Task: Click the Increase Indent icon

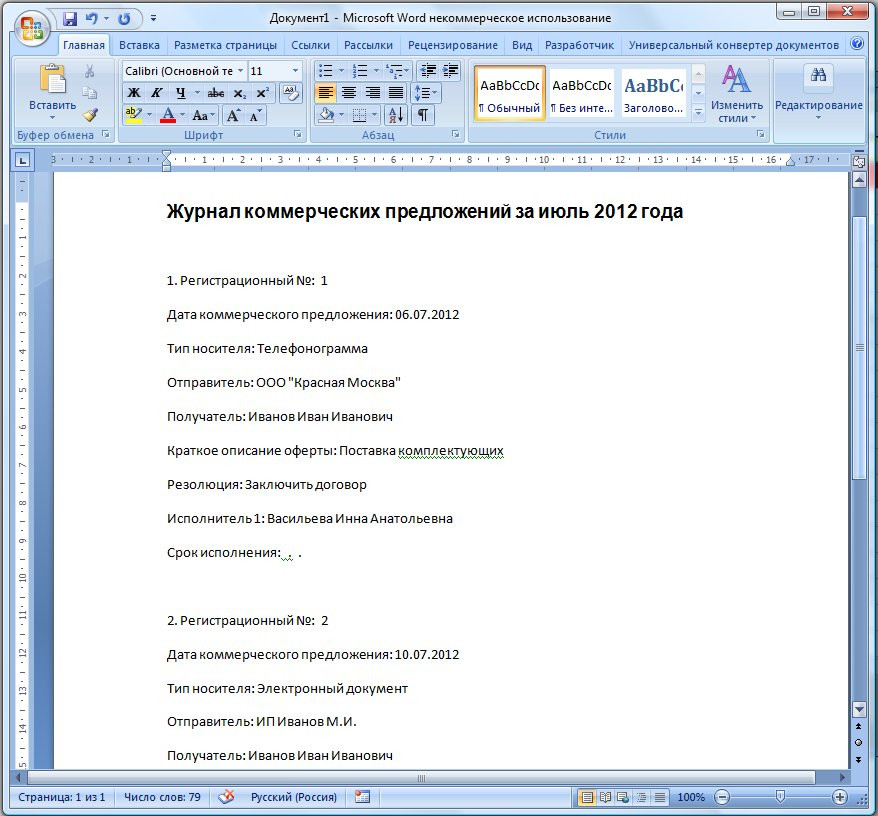Action: pos(451,71)
